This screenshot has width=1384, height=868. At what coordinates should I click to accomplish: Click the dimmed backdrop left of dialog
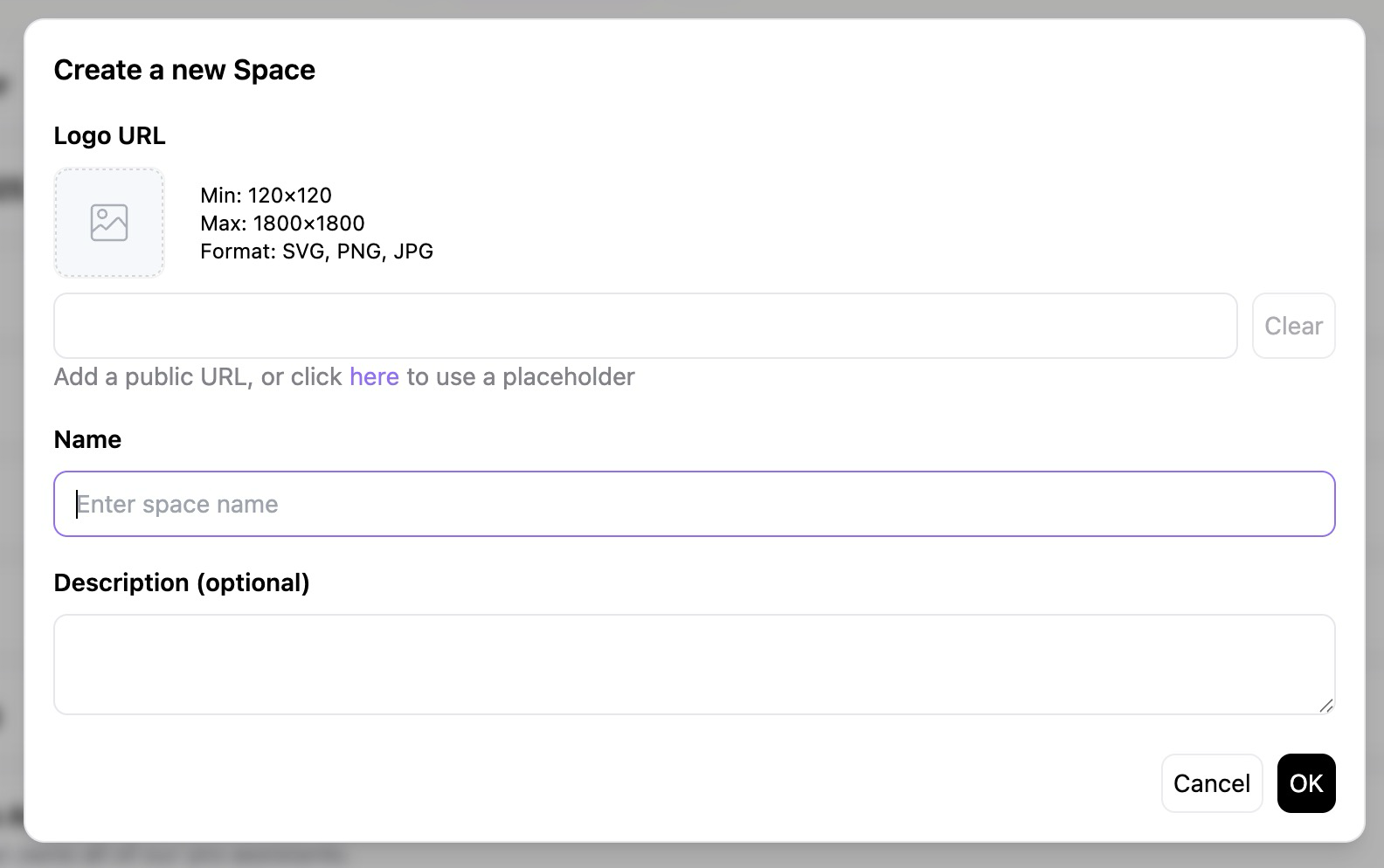click(10, 437)
